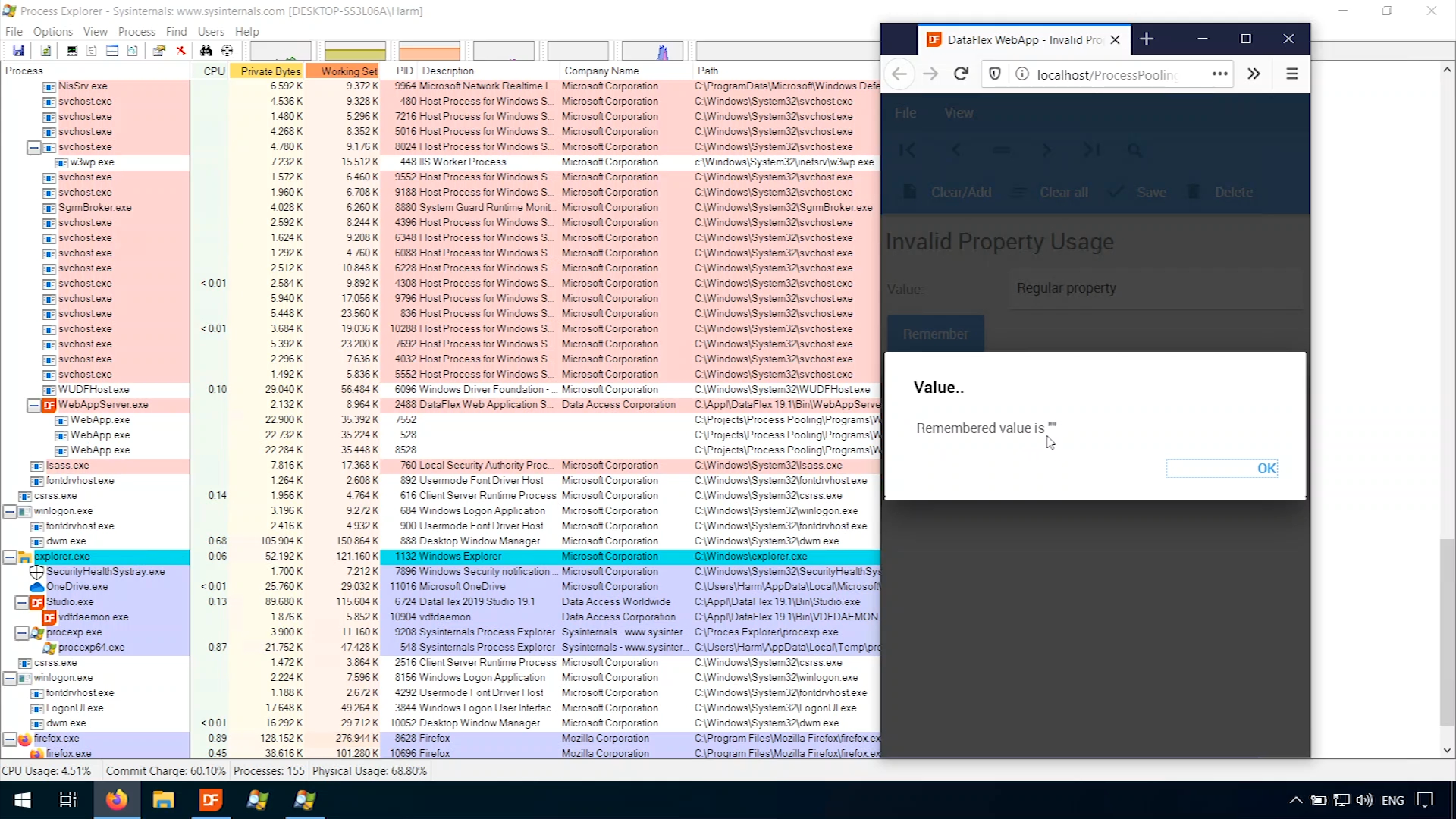
Task: Open DataFlex Studio from the taskbar
Action: (x=210, y=800)
